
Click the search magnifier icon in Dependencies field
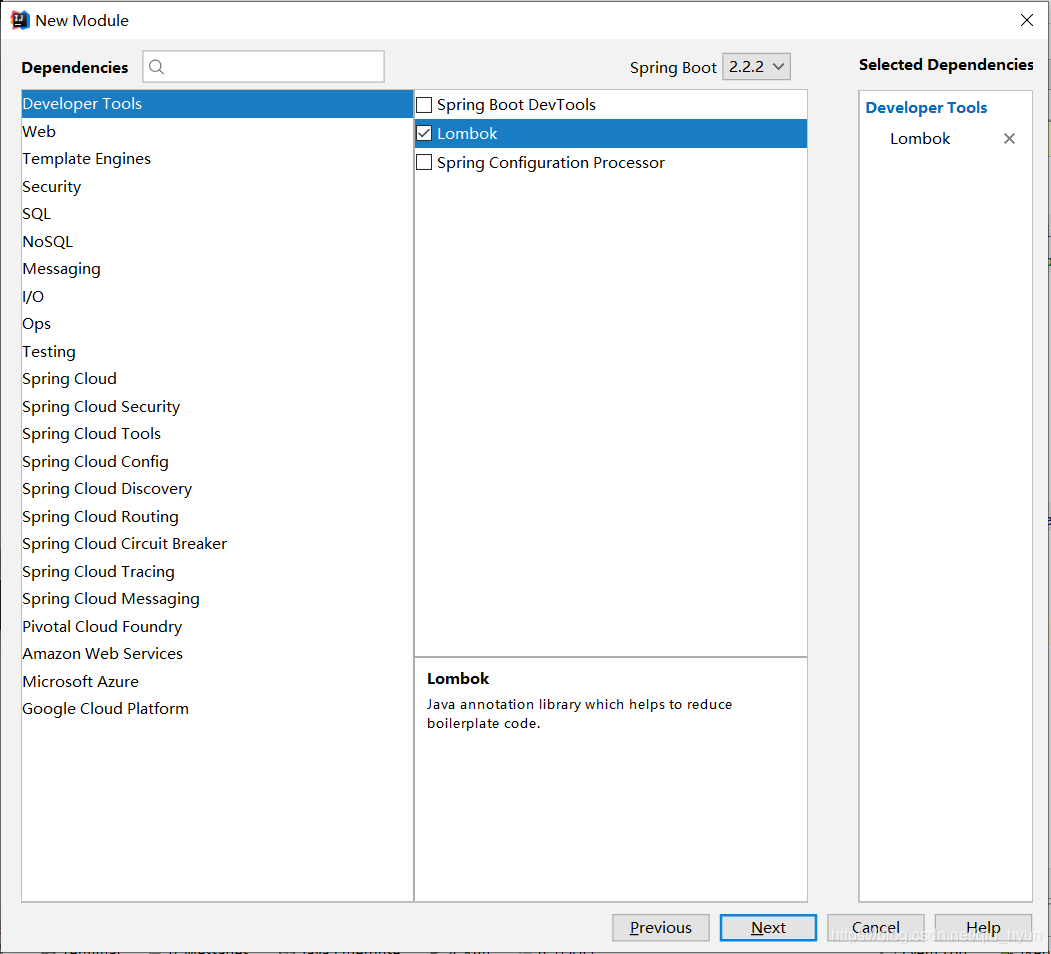click(156, 66)
